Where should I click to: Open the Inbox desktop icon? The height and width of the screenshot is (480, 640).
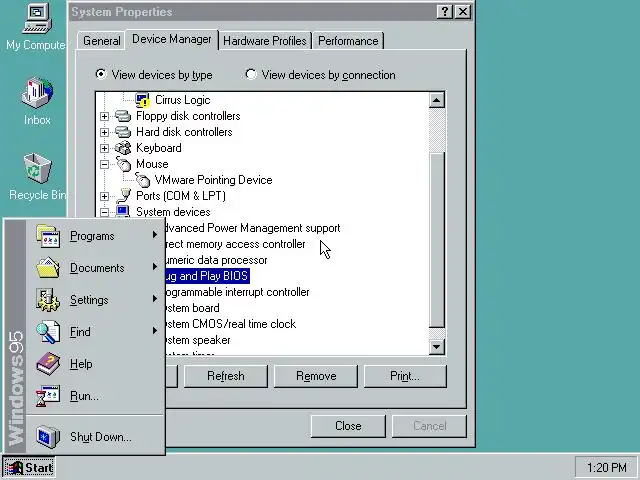pos(37,93)
